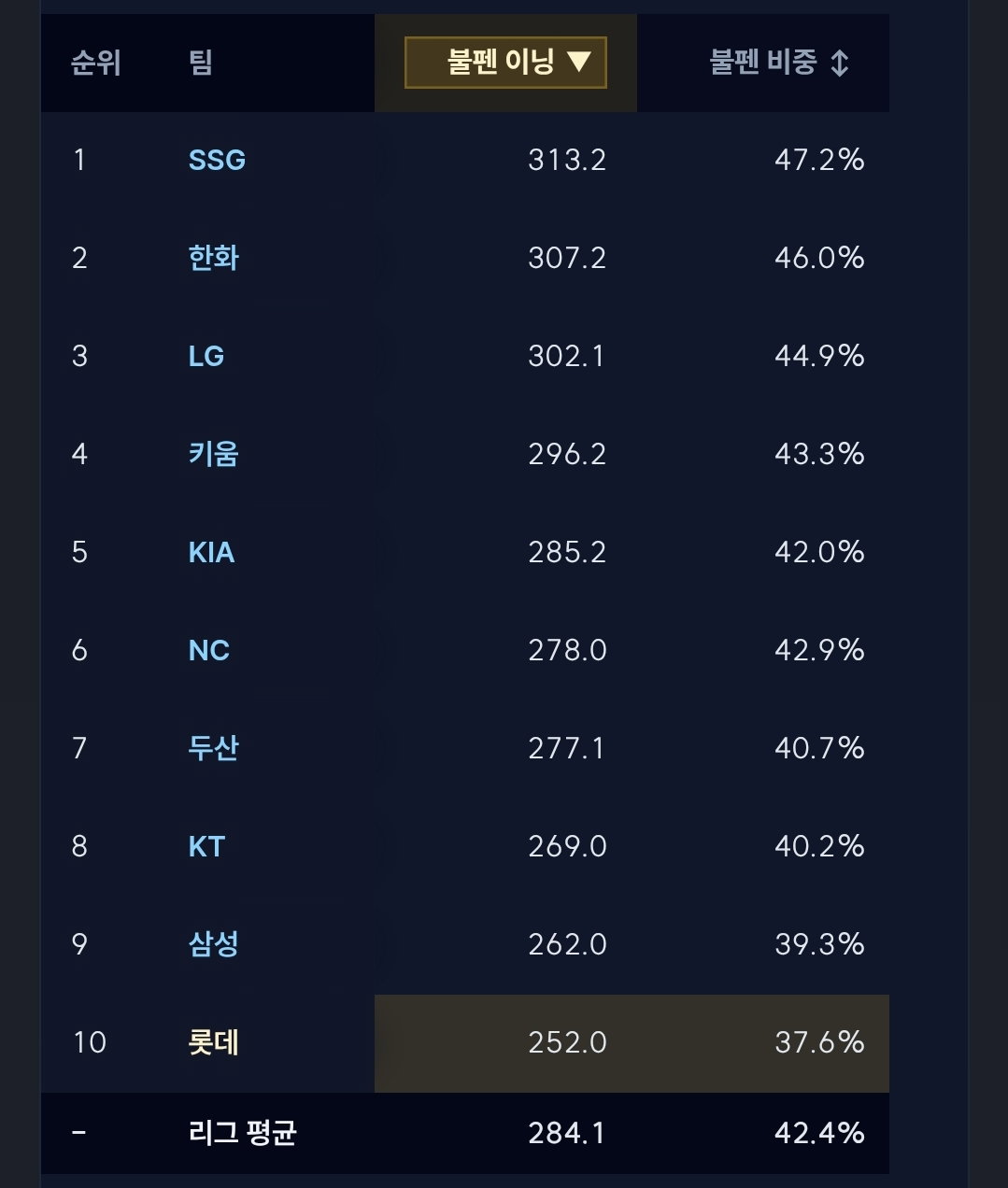Click the 불펜 이닝 descending sort arrow
1008x1188 pixels.
pos(579,63)
